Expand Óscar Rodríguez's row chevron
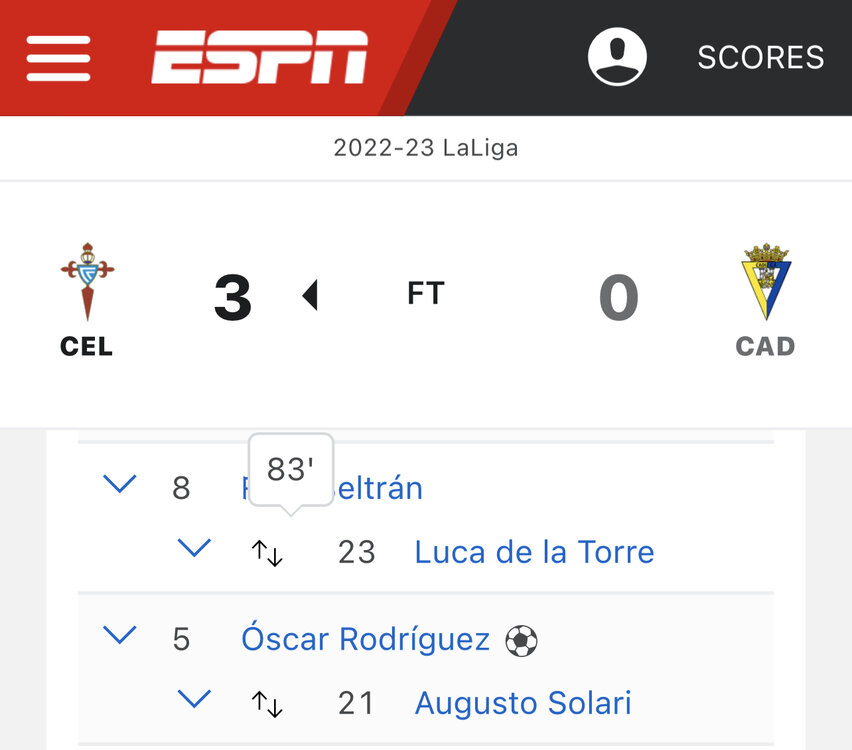Viewport: 852px width, 750px height. 120,636
